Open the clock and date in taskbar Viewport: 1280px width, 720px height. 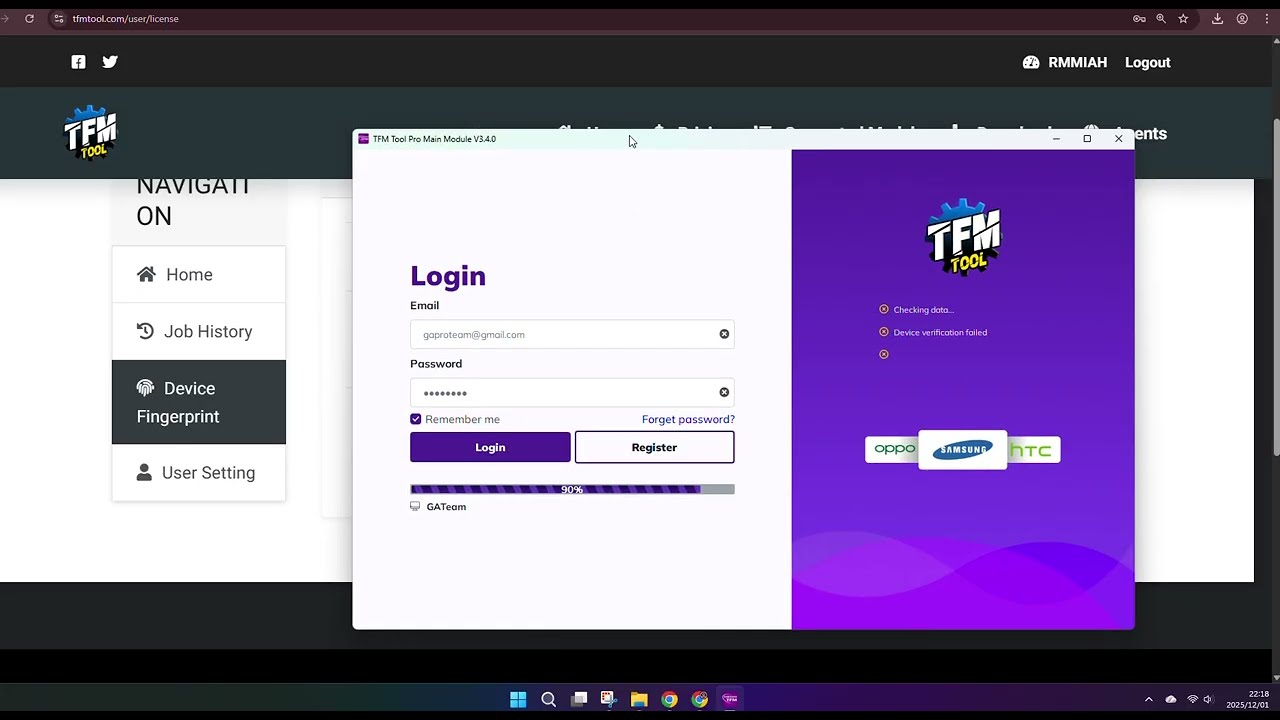[x=1248, y=699]
